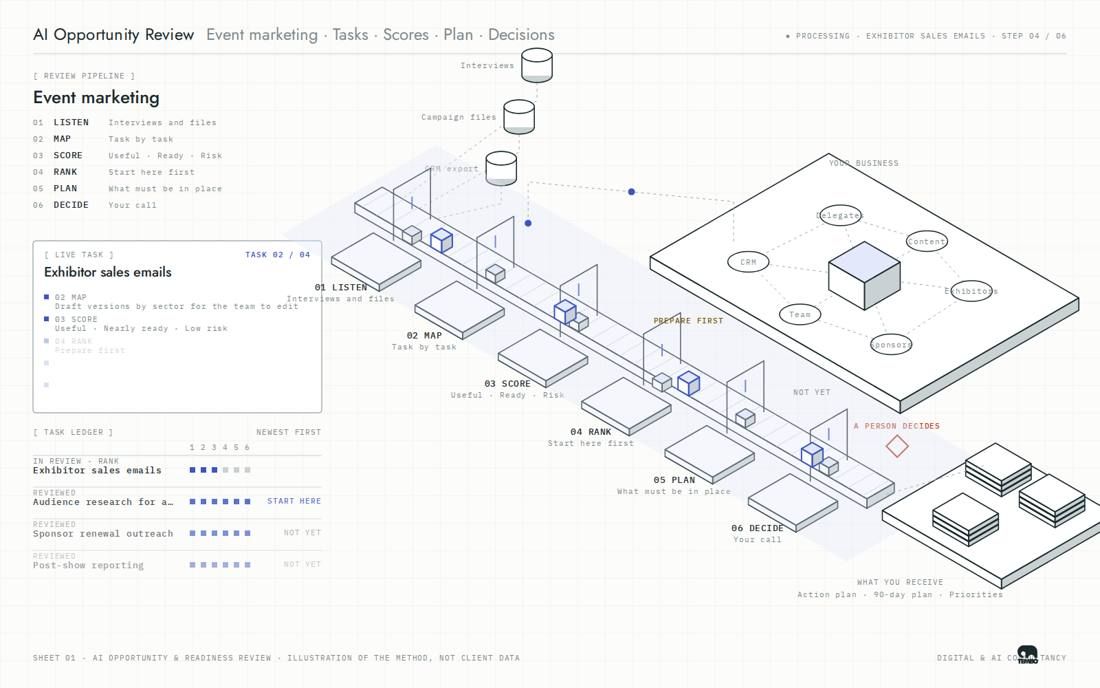Select the 03 SCORE entry in live task card
The image size is (1100, 688).
tap(135, 323)
